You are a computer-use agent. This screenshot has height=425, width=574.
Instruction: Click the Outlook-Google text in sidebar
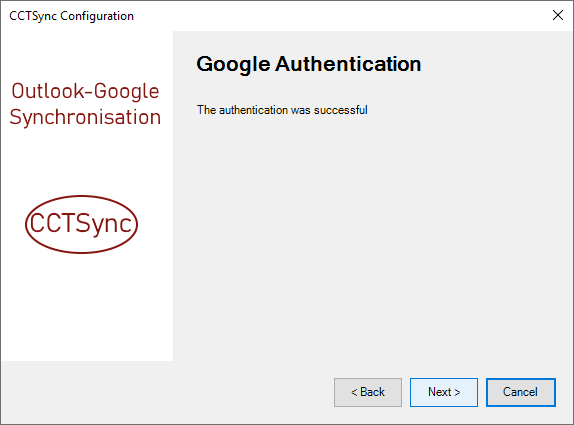click(85, 91)
